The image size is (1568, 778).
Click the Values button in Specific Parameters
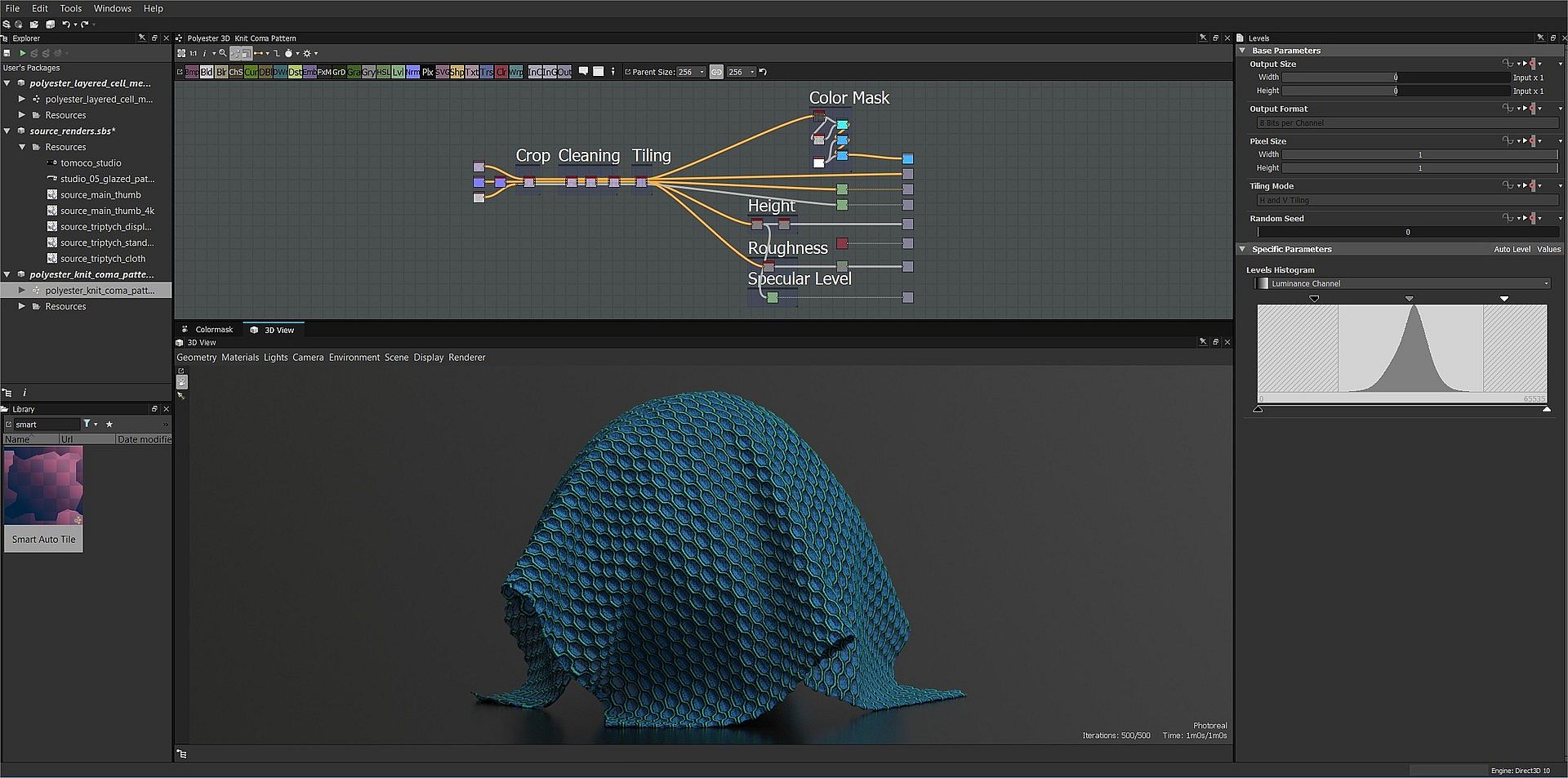pos(1548,249)
